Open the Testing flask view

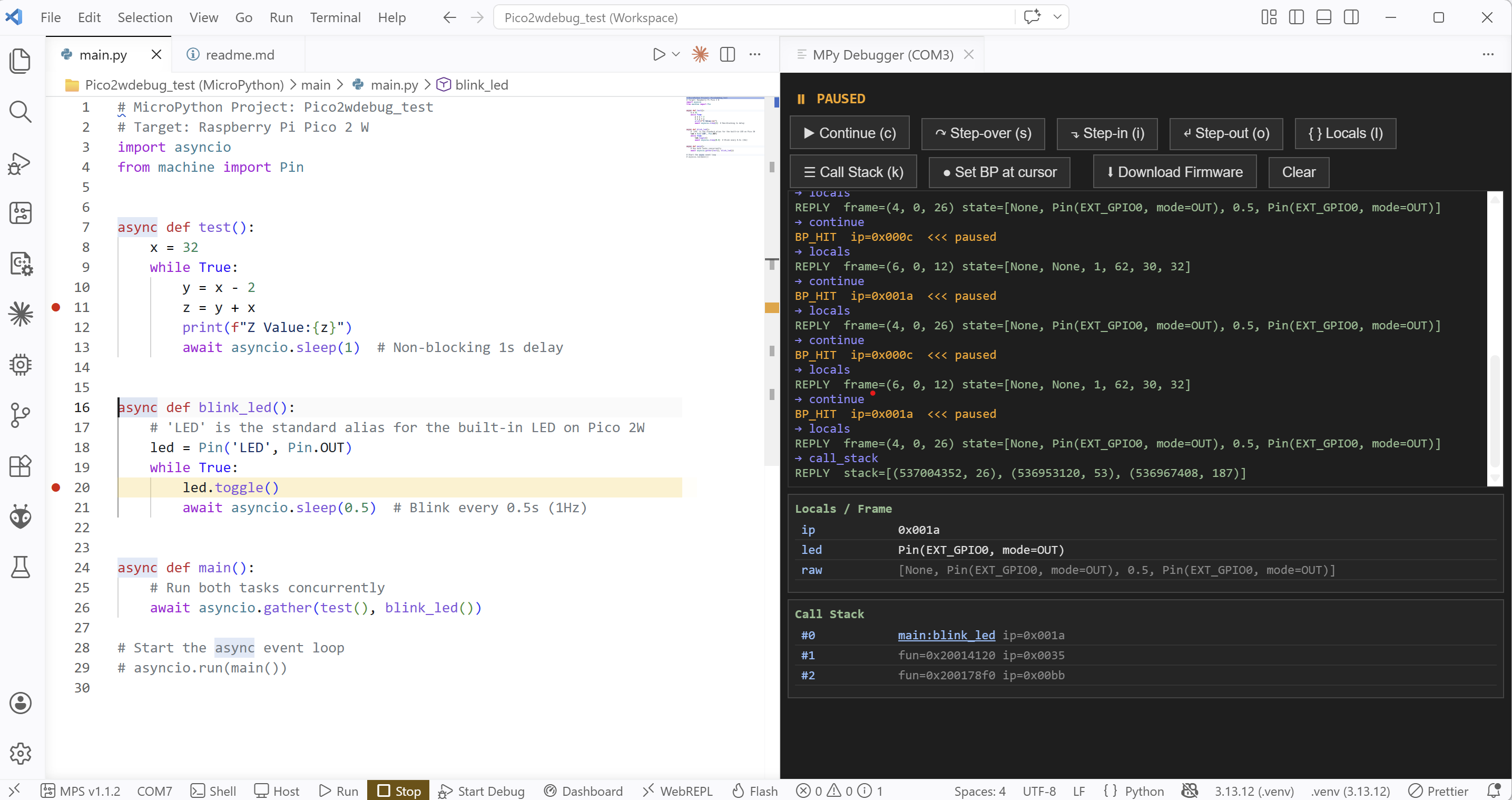[21, 567]
